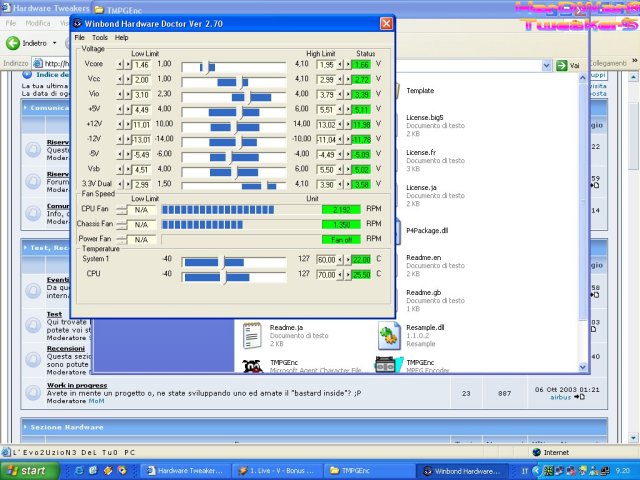This screenshot has width=640, height=480.
Task: Open the Work in progress forum link
Action: click(77, 385)
